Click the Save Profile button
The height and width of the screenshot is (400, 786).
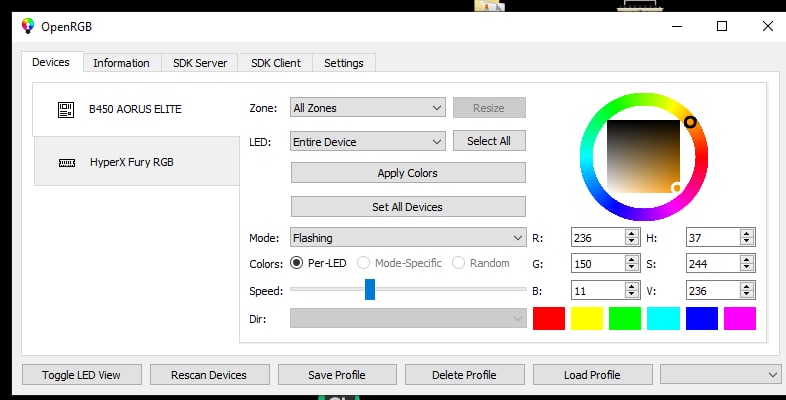[337, 374]
